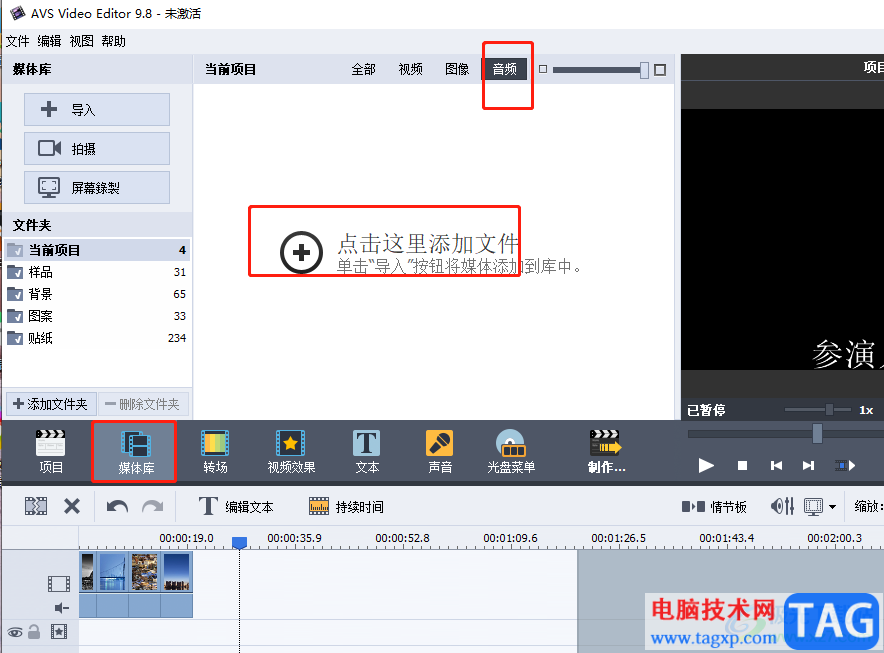Image resolution: width=884 pixels, height=653 pixels.
Task: Toggle timeline track visibility eye icon
Action: 15,632
